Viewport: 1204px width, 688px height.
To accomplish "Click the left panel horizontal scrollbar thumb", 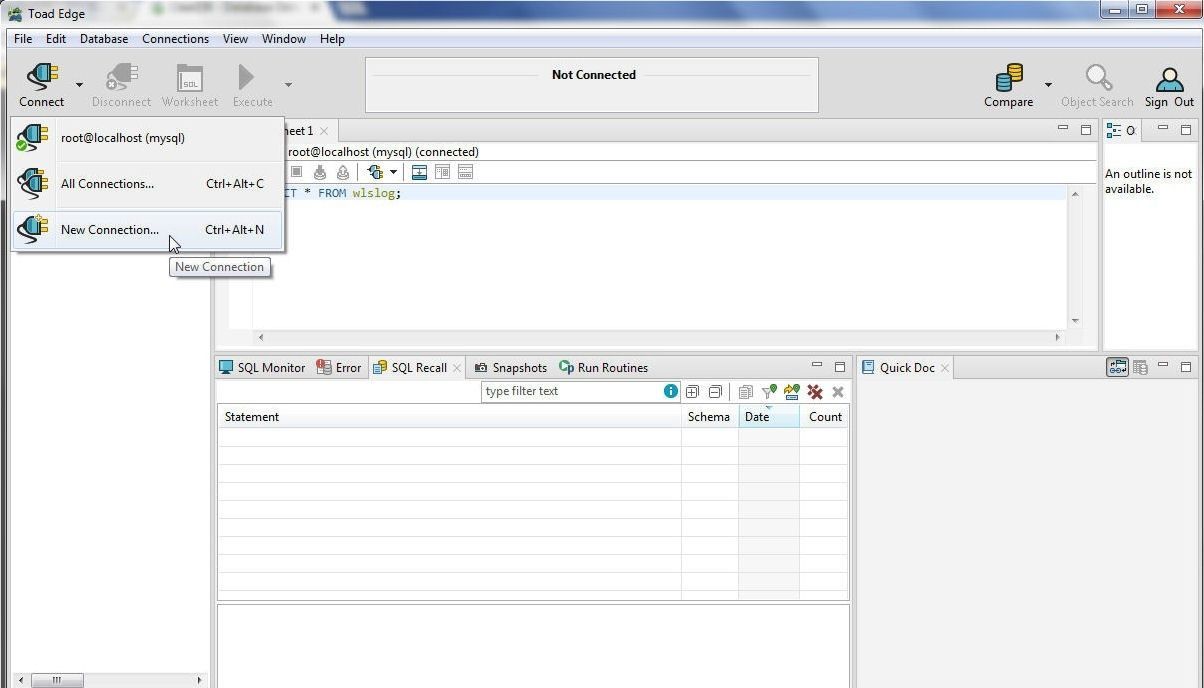I will [57, 680].
